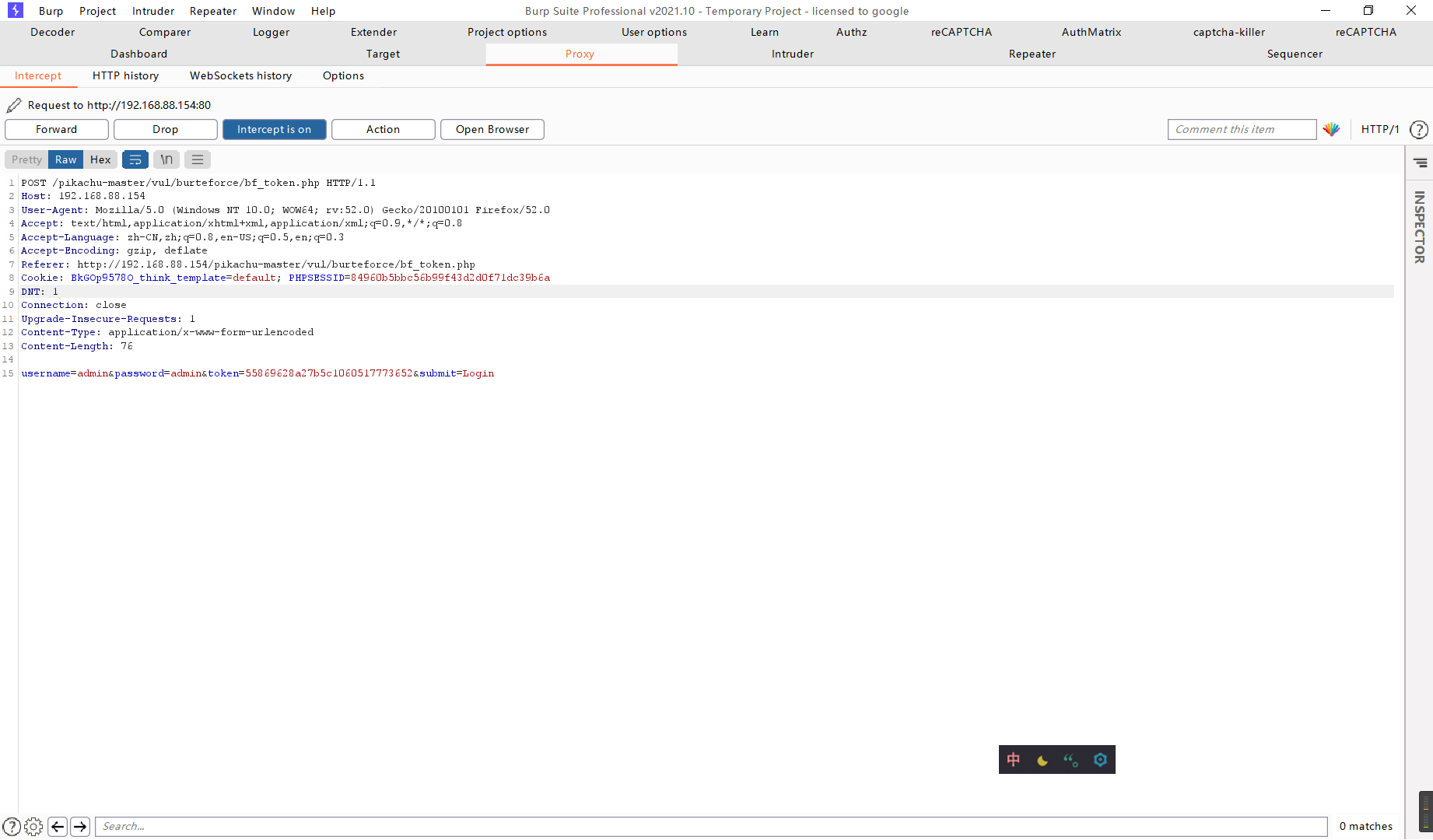Open the HTTP/1 protocol selector
The height and width of the screenshot is (840, 1433).
click(1379, 129)
